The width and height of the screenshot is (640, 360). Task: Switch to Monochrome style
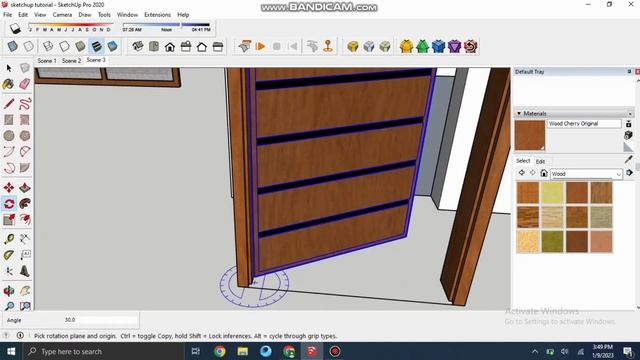pos(112,47)
